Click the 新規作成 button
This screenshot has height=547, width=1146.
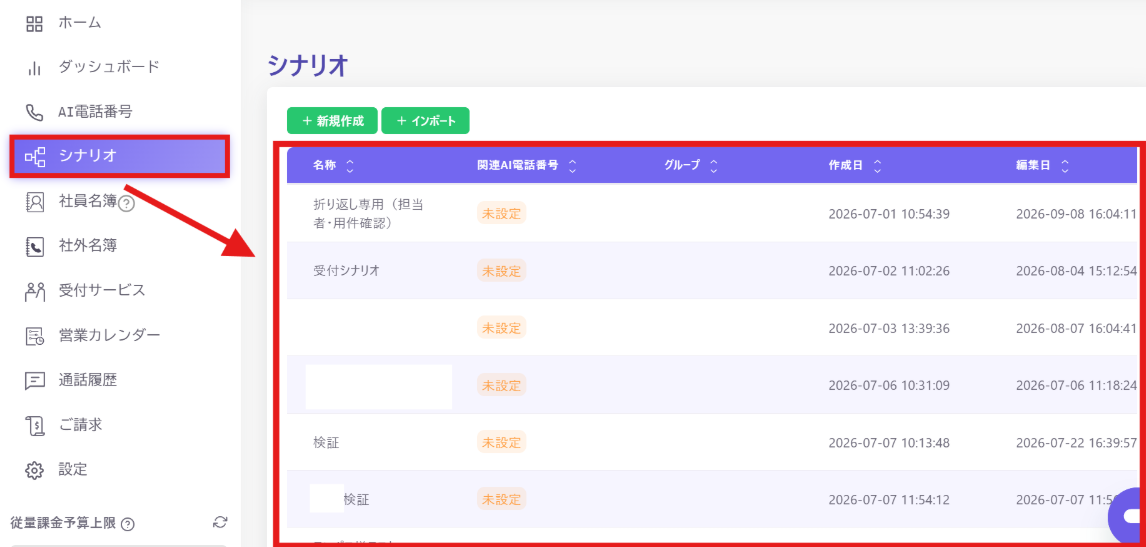tap(333, 121)
